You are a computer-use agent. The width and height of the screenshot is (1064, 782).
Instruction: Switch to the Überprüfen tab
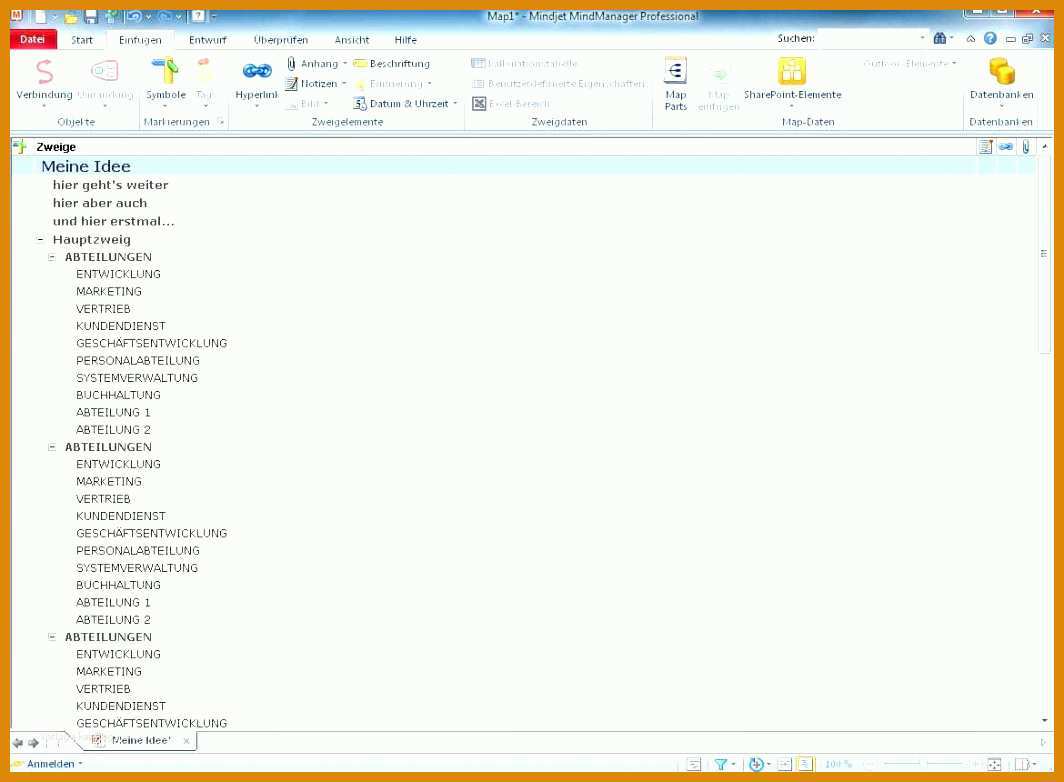[x=281, y=40]
